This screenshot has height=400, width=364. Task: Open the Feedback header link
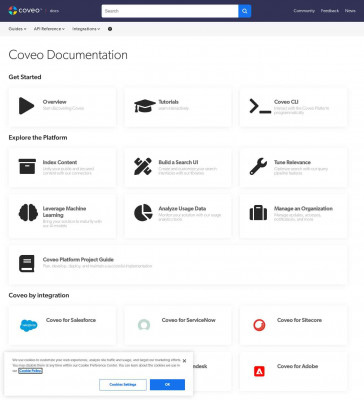point(330,11)
